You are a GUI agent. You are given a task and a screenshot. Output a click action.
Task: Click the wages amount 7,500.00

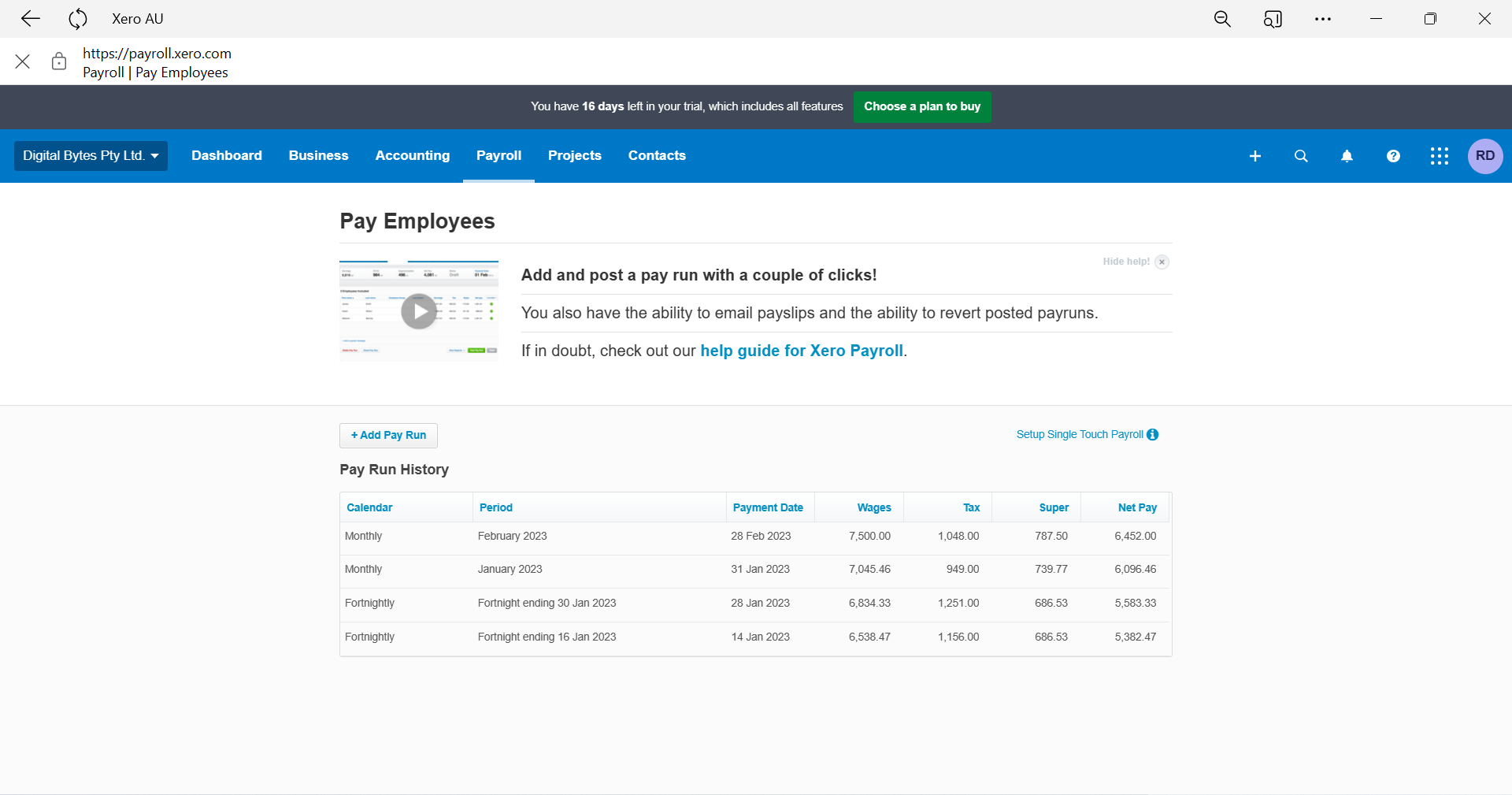[x=869, y=536]
